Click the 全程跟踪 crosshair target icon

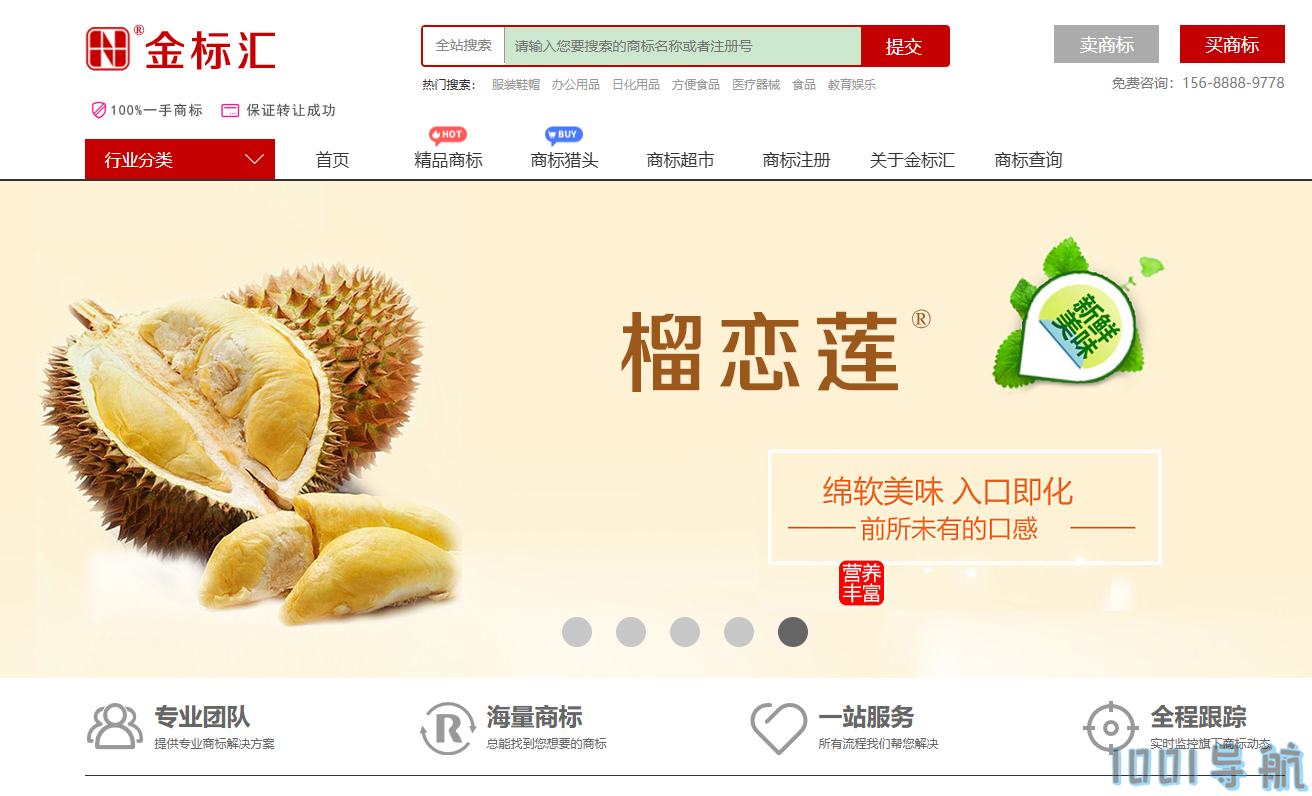pos(1111,728)
